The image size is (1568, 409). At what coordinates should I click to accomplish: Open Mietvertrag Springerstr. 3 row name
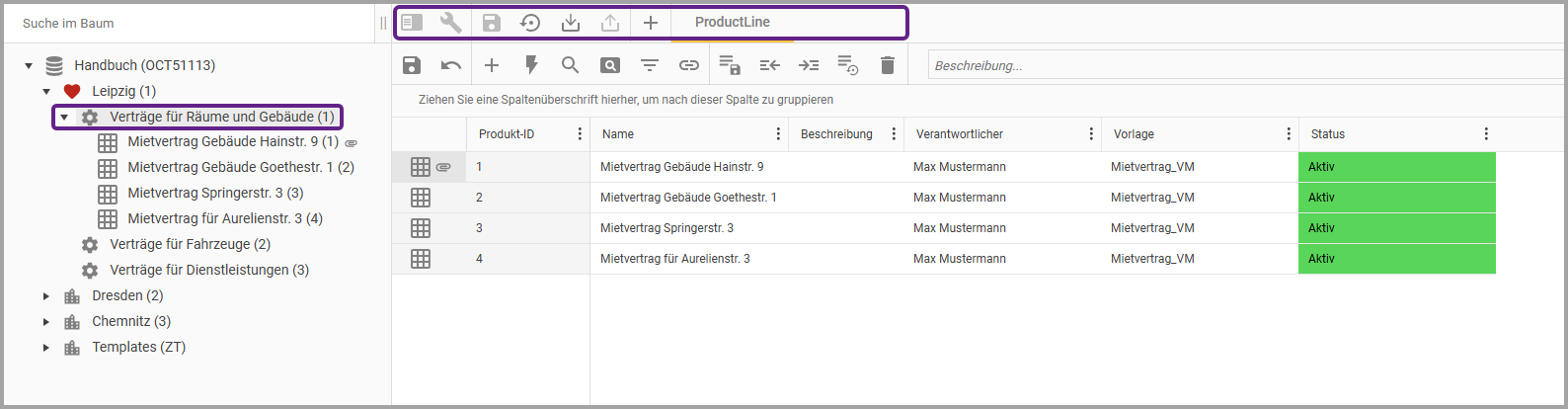point(666,228)
